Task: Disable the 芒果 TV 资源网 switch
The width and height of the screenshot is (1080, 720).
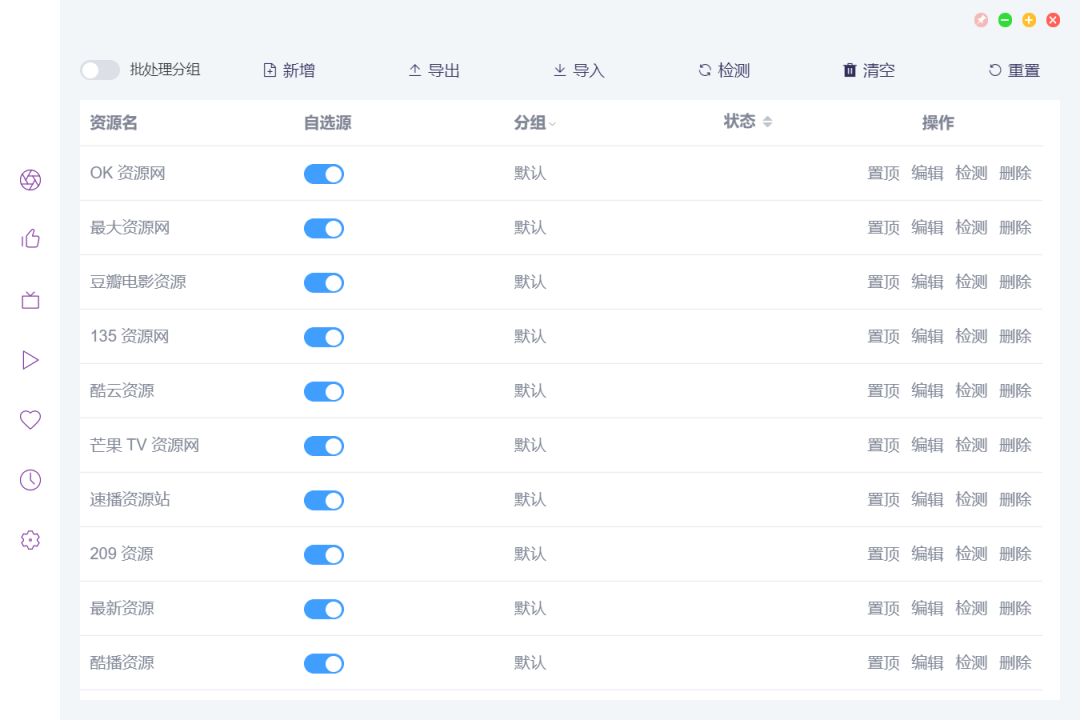Action: coord(324,446)
